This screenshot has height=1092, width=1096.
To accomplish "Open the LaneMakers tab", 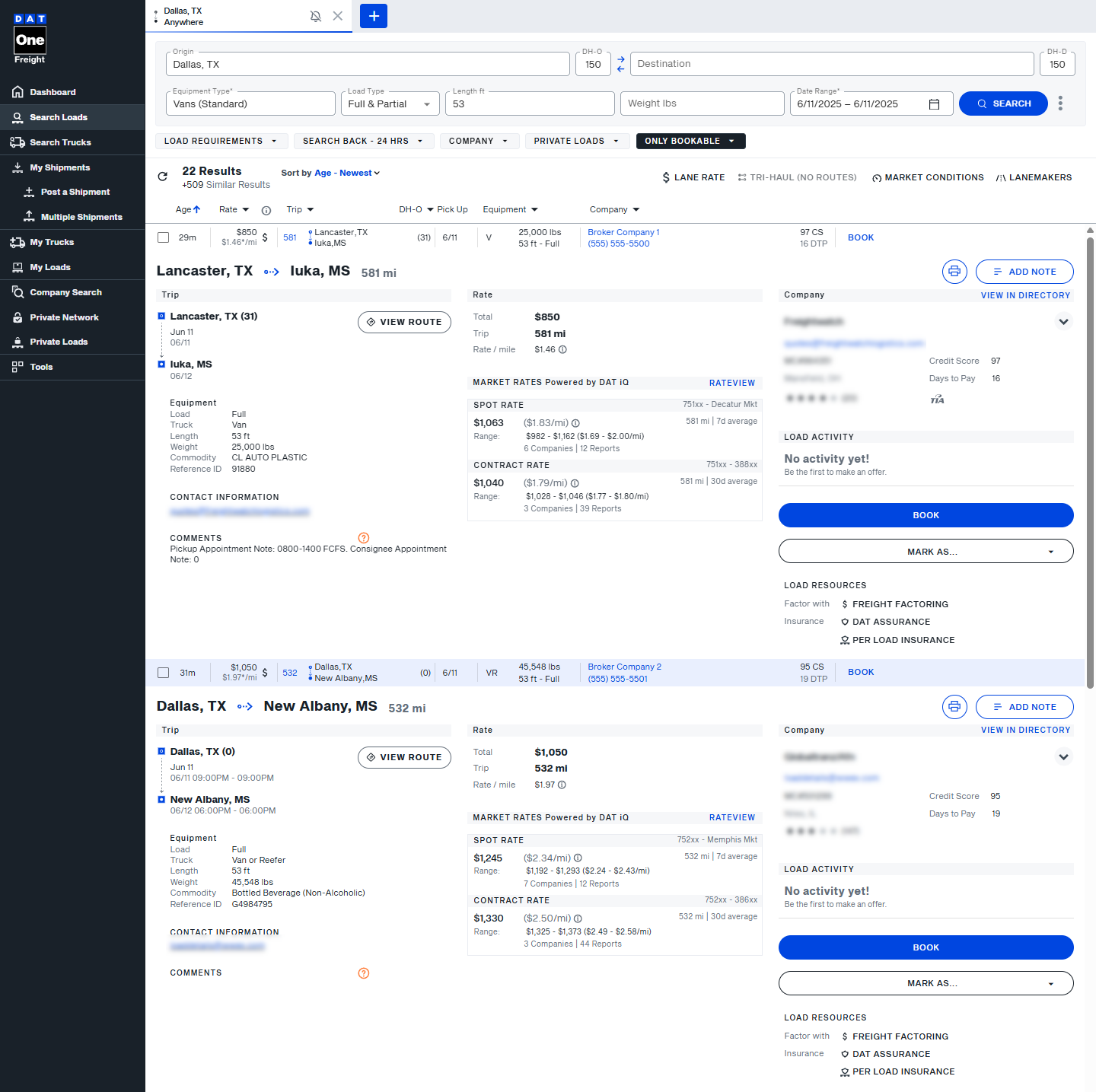I will pyautogui.click(x=1034, y=177).
